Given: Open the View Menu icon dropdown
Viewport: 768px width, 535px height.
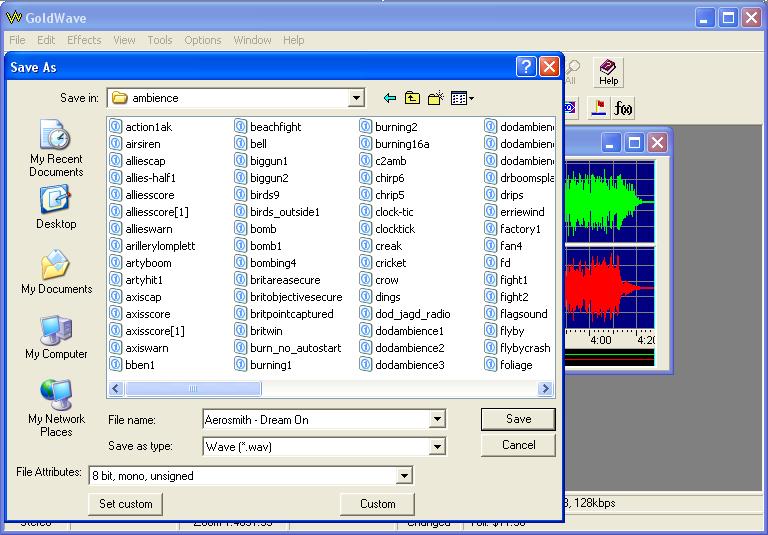Looking at the screenshot, I should 462,98.
